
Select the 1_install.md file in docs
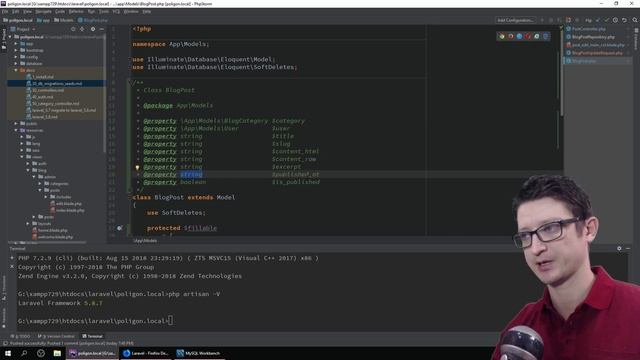point(40,77)
